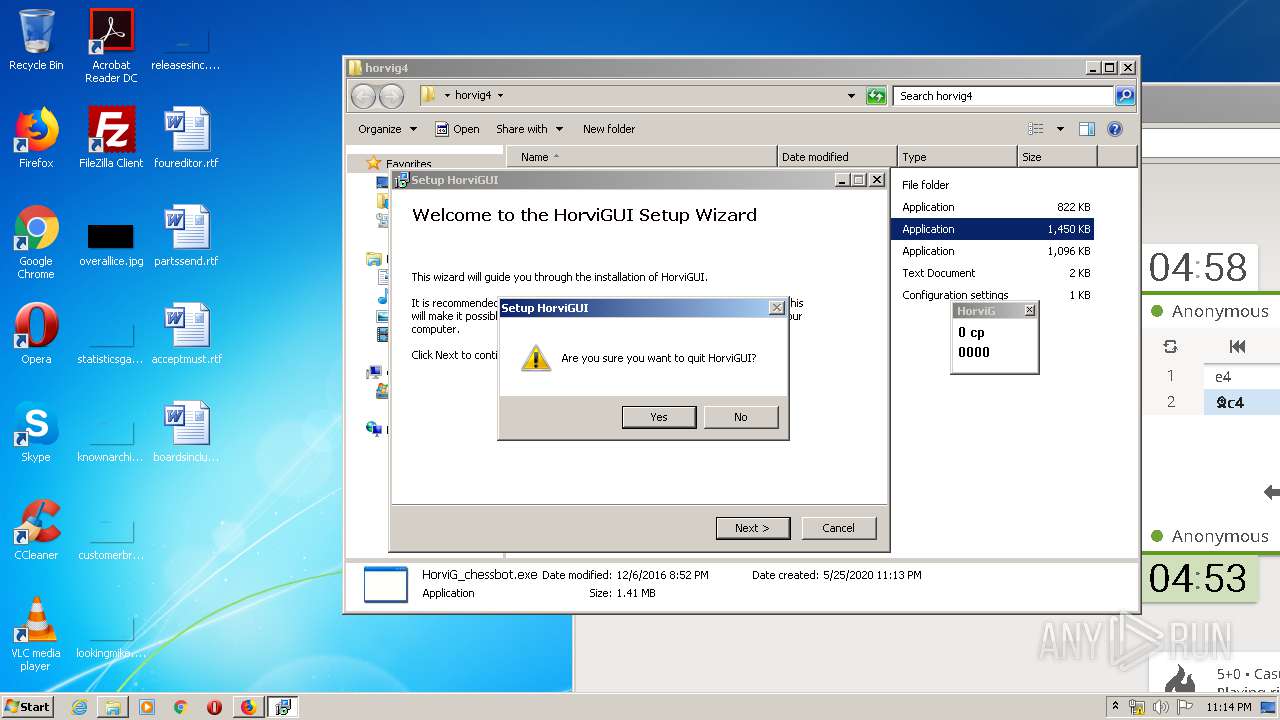Open Internet Explorer from the taskbar
This screenshot has width=1280, height=720.
click(x=79, y=707)
